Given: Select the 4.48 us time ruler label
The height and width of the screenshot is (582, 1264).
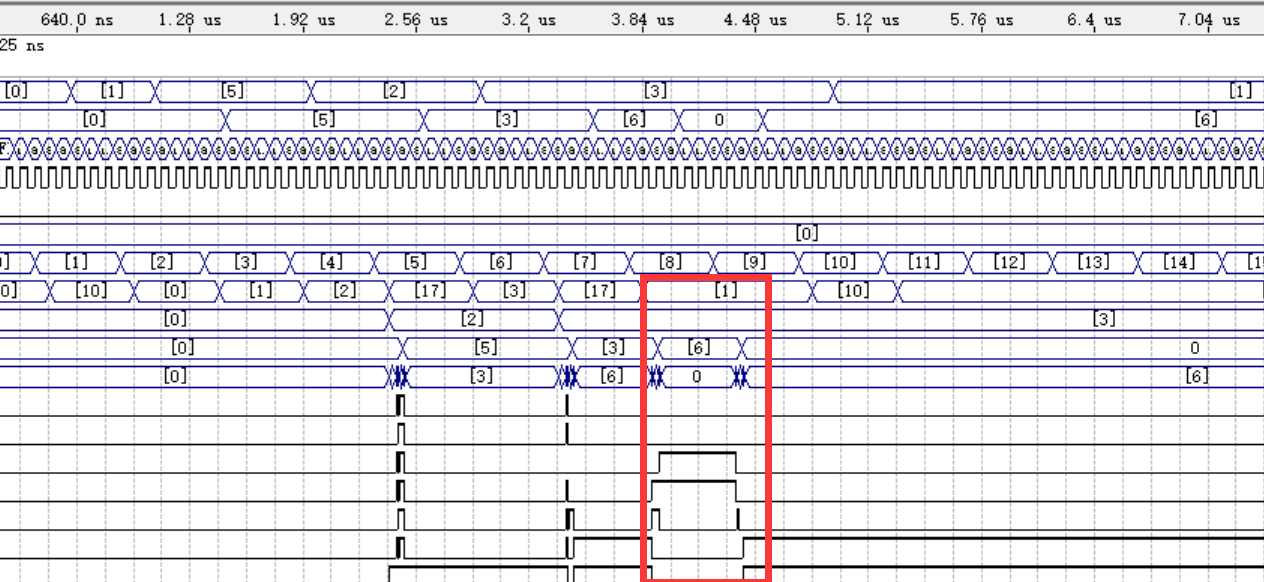Looking at the screenshot, I should pyautogui.click(x=755, y=20).
